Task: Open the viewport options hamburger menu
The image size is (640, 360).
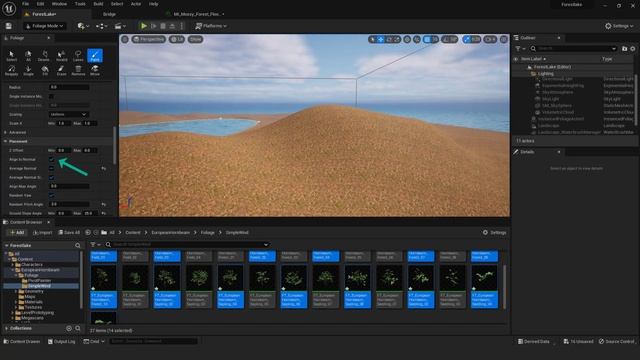Action: tap(125, 39)
